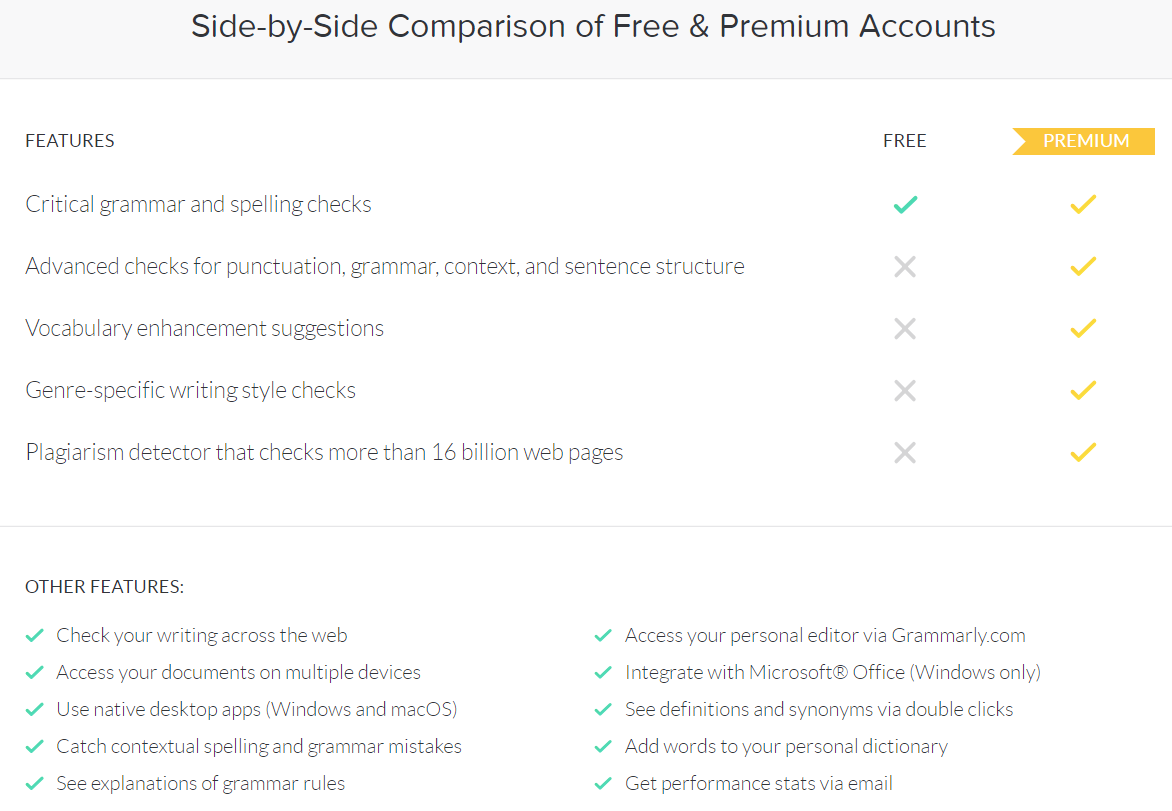Click the FEATURES column heading
1172x811 pixels.
coord(70,141)
